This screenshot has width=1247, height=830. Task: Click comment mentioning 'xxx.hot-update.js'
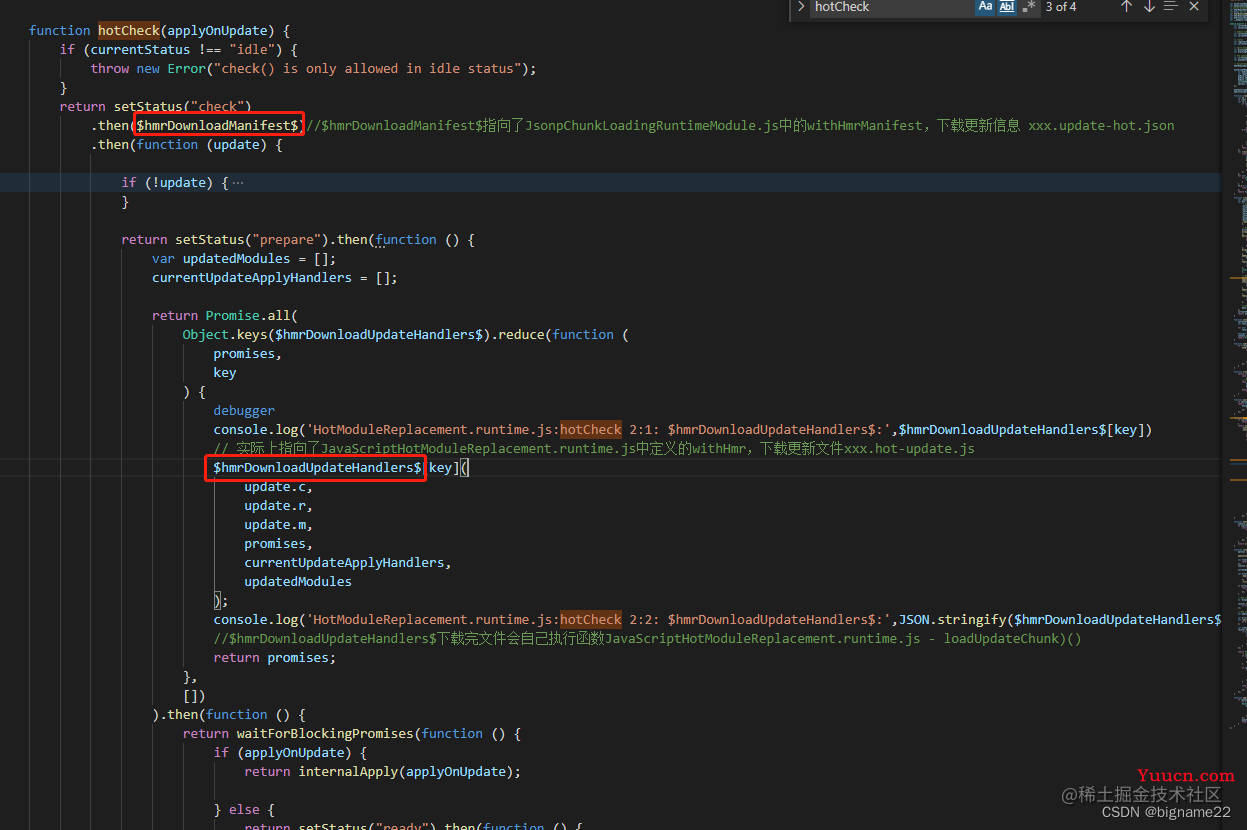(x=594, y=449)
